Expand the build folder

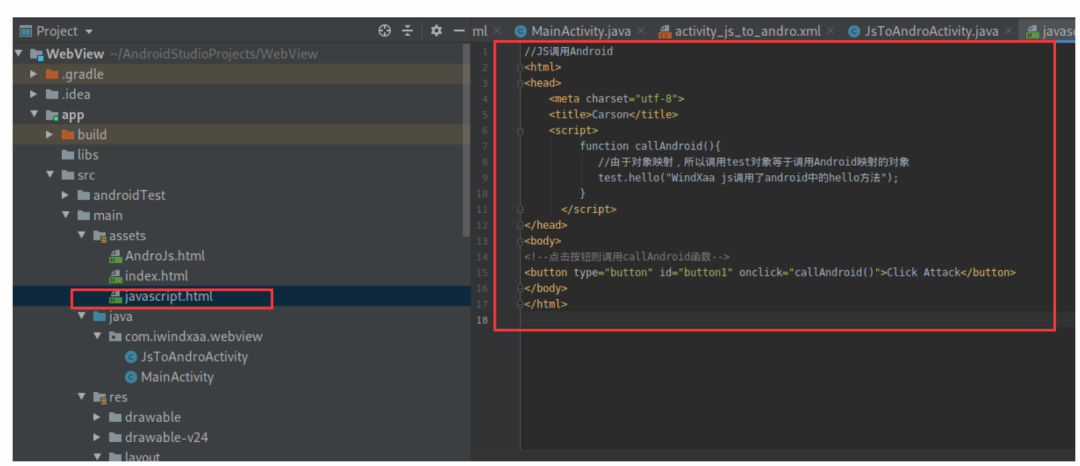tap(50, 134)
